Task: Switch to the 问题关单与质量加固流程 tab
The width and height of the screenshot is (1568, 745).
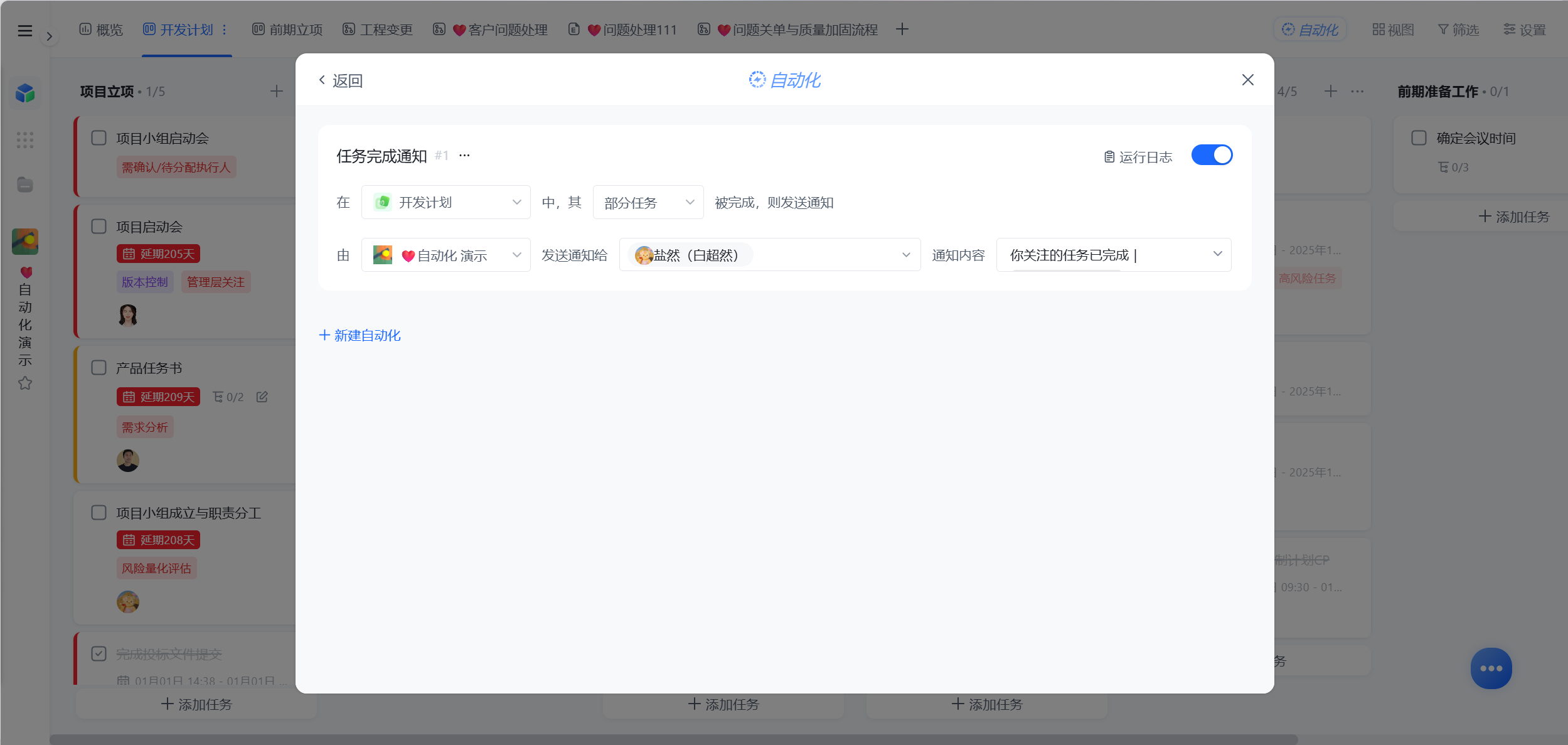Action: (x=788, y=29)
